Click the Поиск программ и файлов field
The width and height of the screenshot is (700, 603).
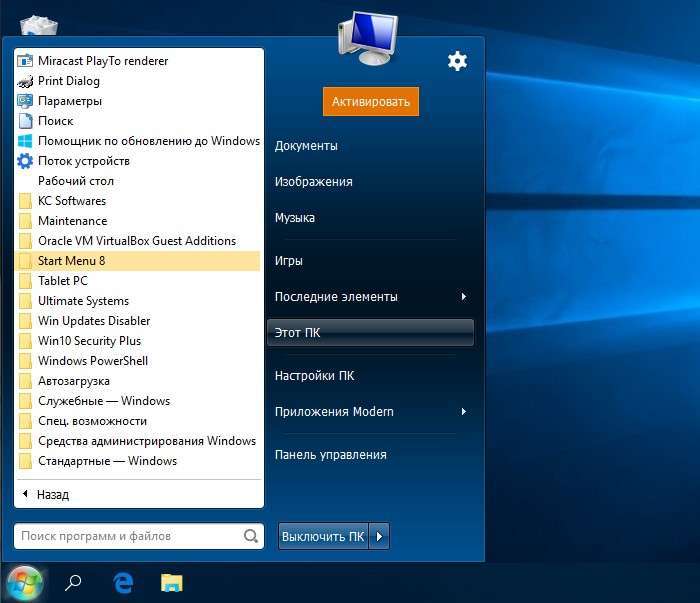(x=139, y=536)
